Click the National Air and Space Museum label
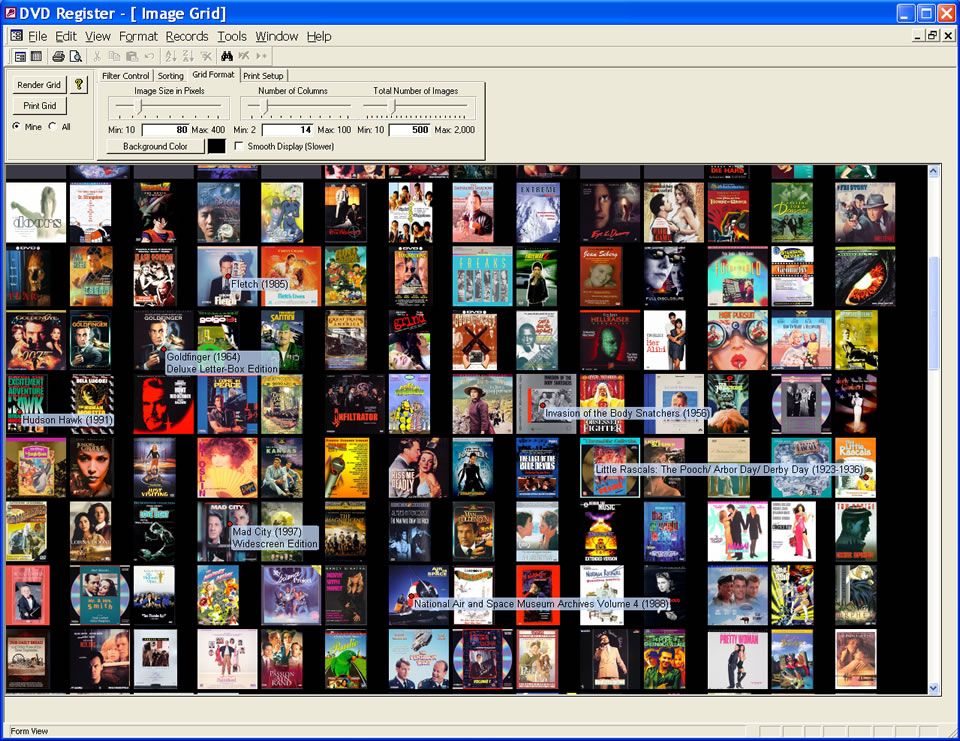The width and height of the screenshot is (960, 741). pyautogui.click(x=541, y=604)
